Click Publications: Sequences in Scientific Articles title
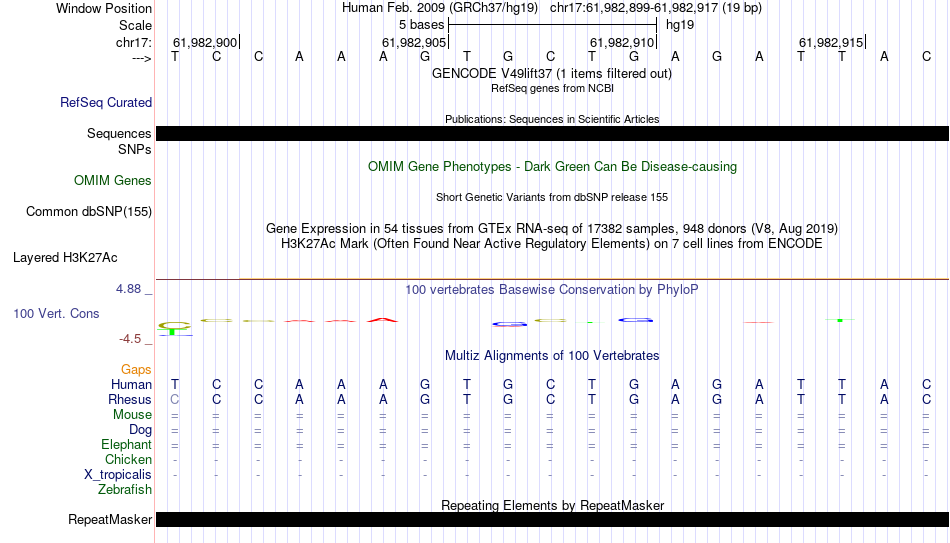Viewport: 950px width, 543px height. click(x=552, y=119)
